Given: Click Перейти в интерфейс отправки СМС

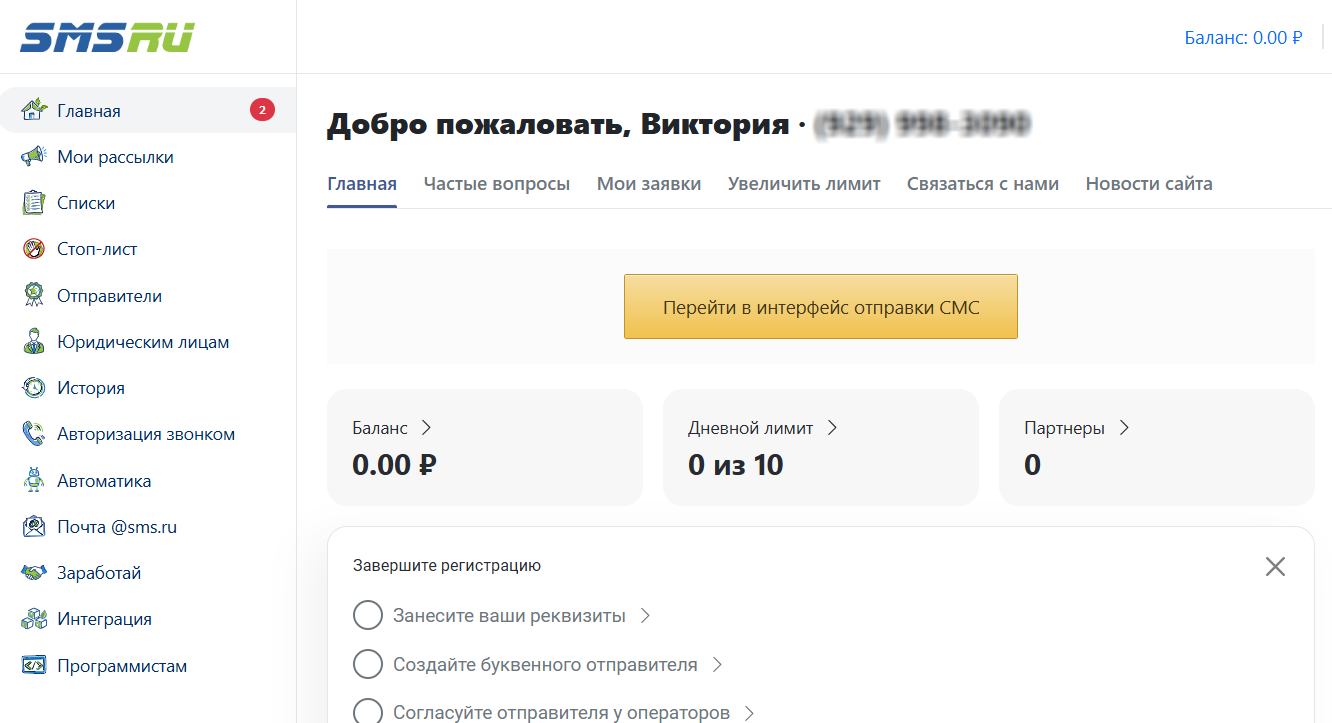Looking at the screenshot, I should click(x=820, y=306).
